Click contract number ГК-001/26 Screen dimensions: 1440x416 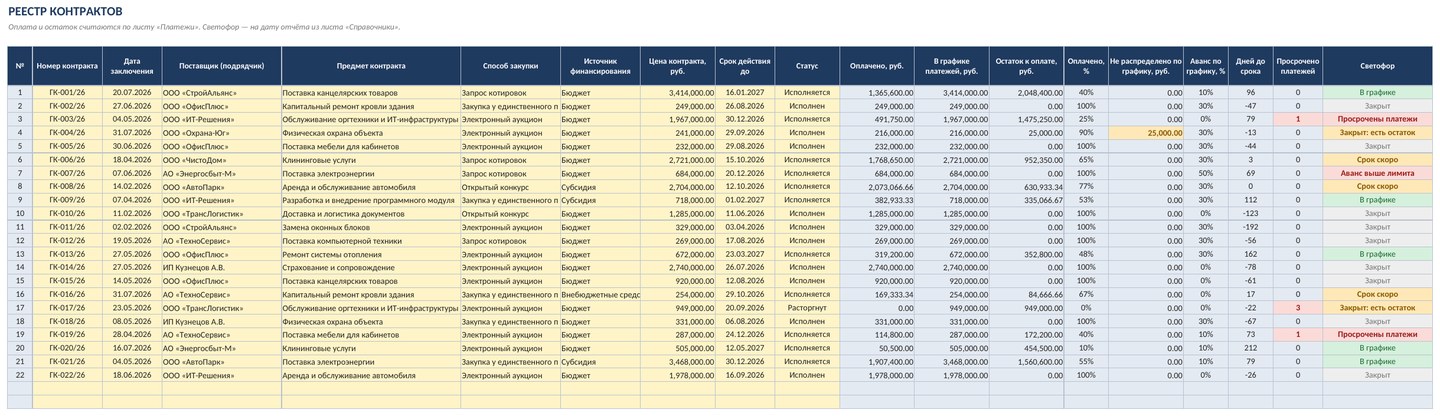[68, 92]
